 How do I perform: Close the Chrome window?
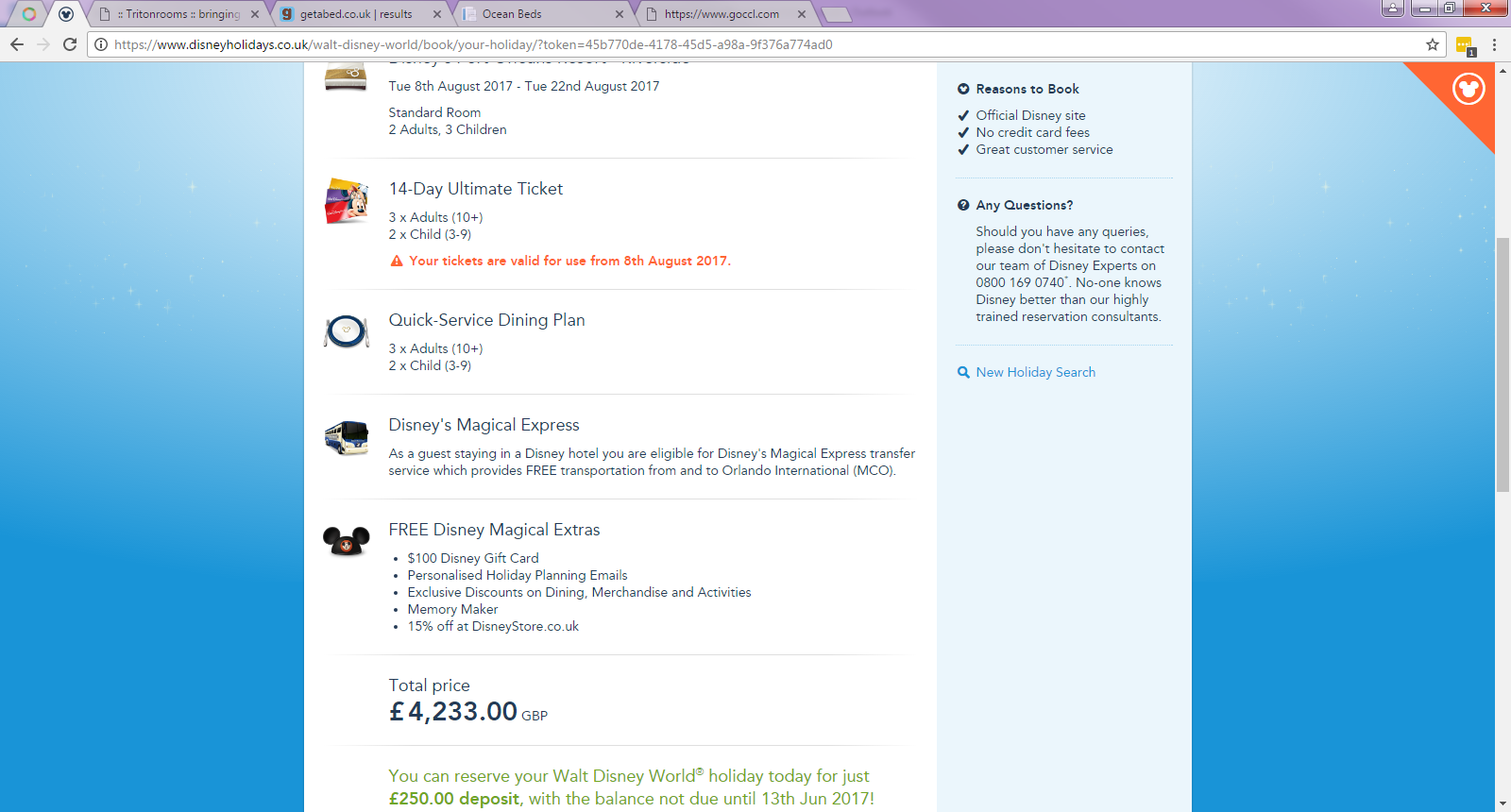[1485, 8]
